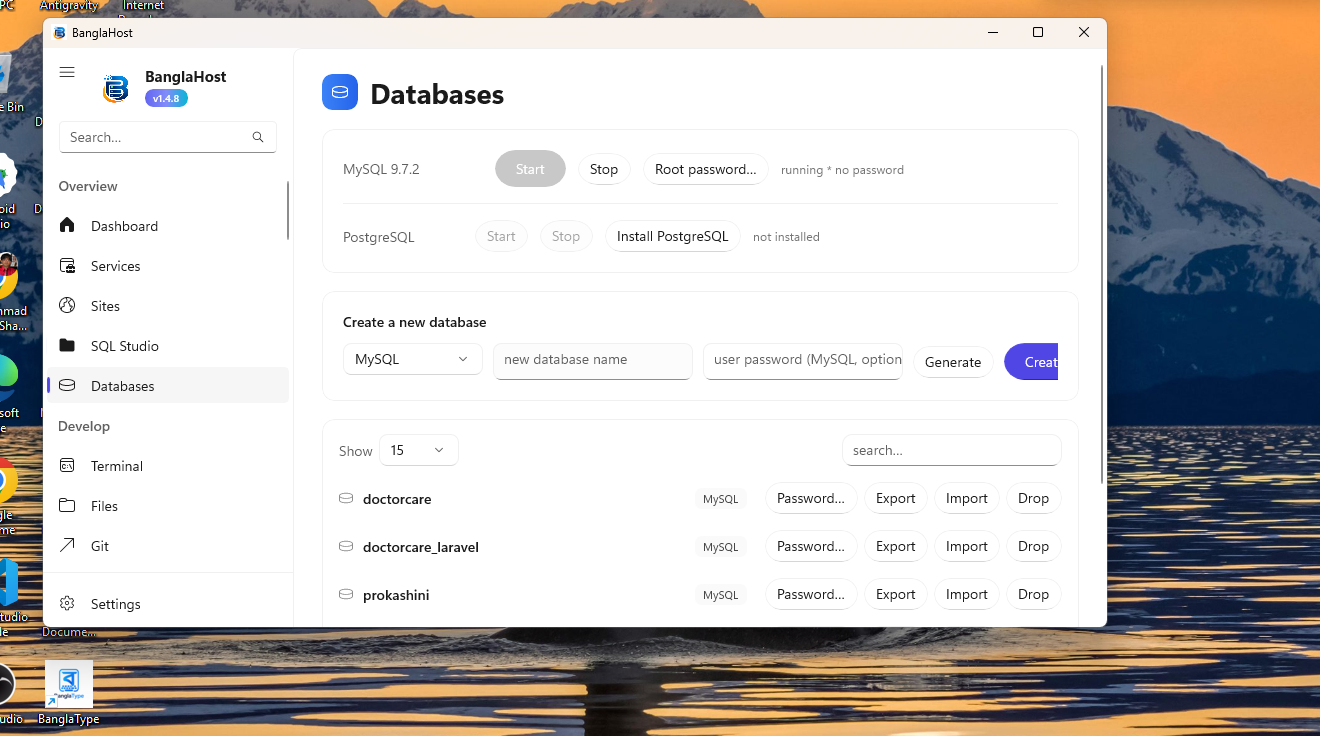Open SQL Studio from the sidebar

(168, 345)
